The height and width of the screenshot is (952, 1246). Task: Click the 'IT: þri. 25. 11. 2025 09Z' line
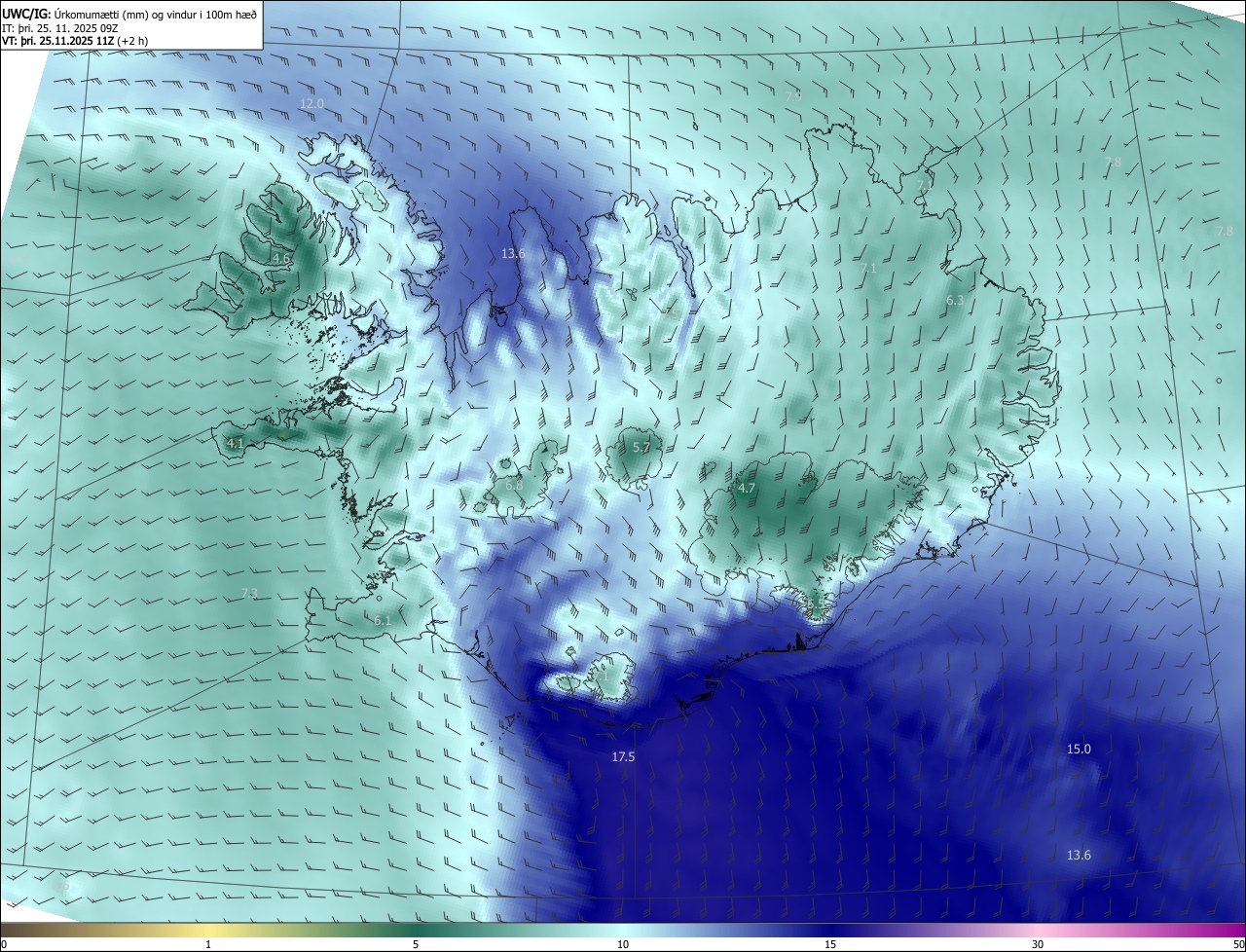click(x=60, y=29)
